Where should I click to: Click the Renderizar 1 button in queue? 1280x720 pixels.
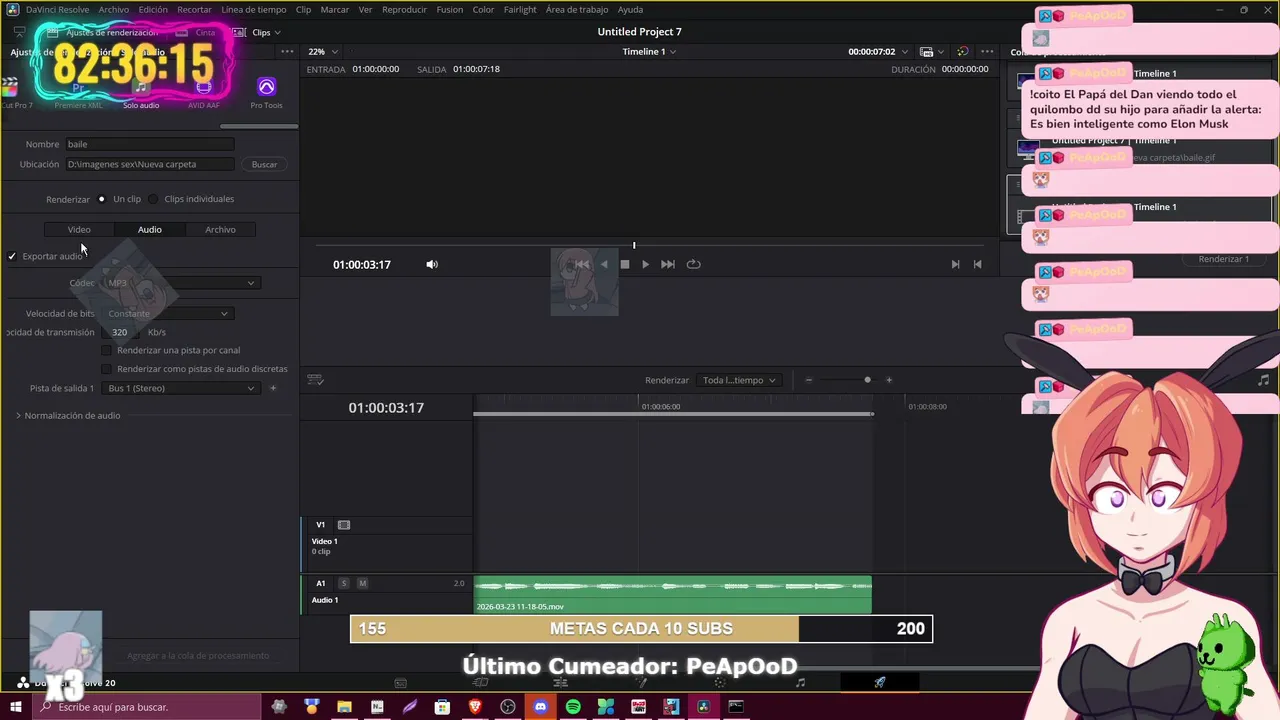[1224, 259]
